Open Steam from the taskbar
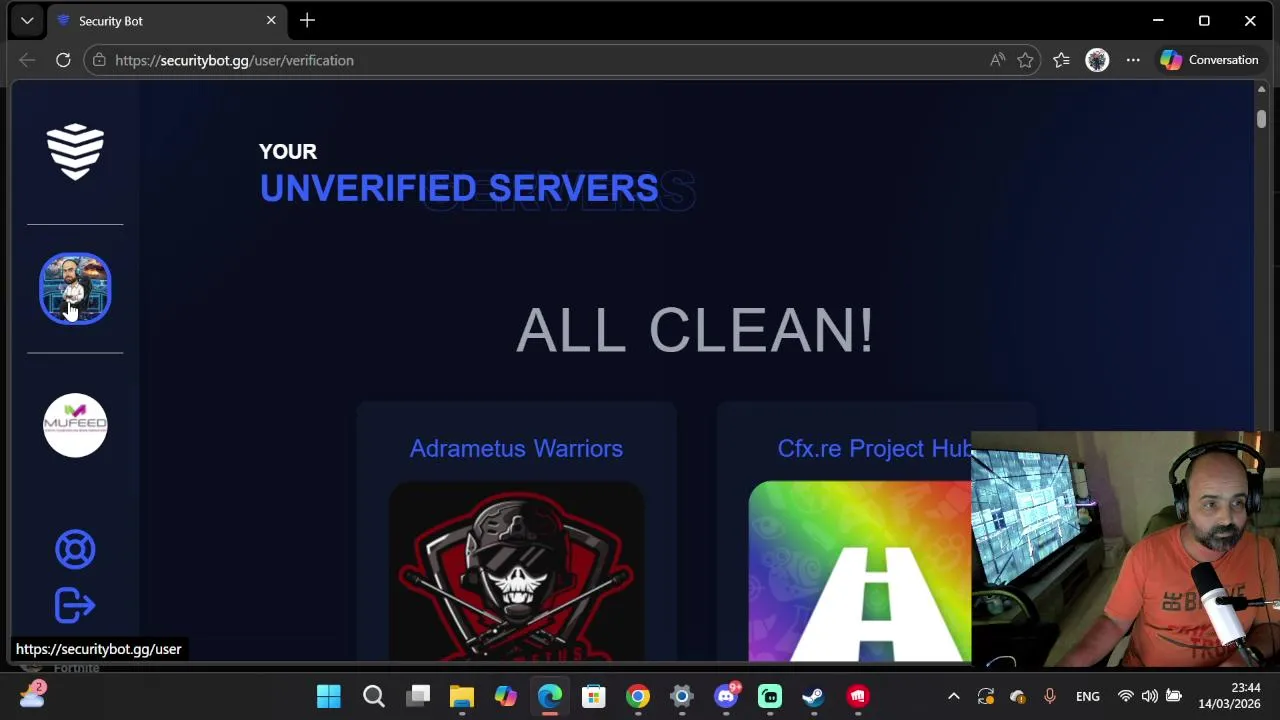Viewport: 1280px width, 720px height. click(814, 696)
